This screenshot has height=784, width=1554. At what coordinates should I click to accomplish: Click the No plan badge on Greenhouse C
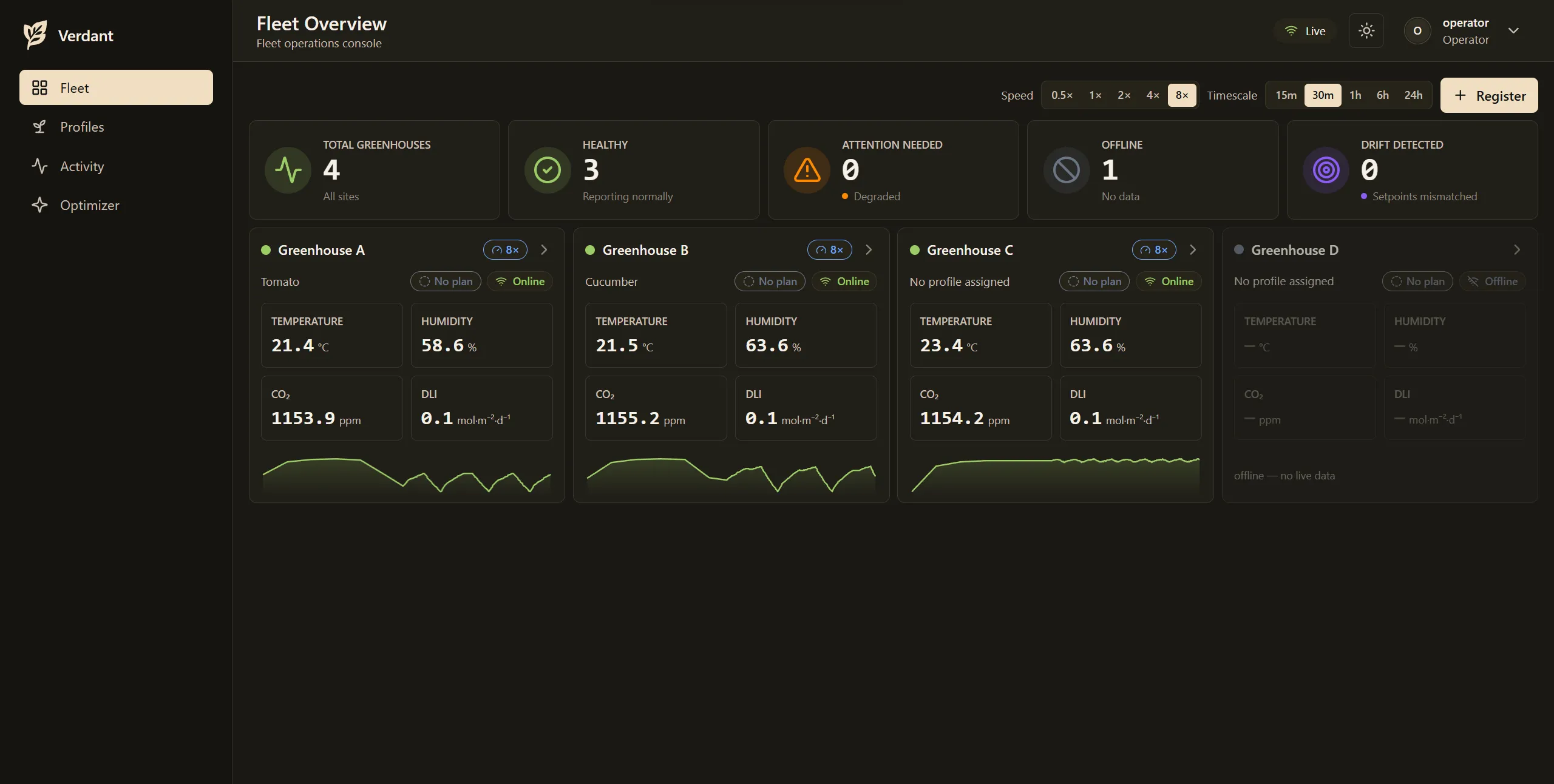pos(1094,282)
